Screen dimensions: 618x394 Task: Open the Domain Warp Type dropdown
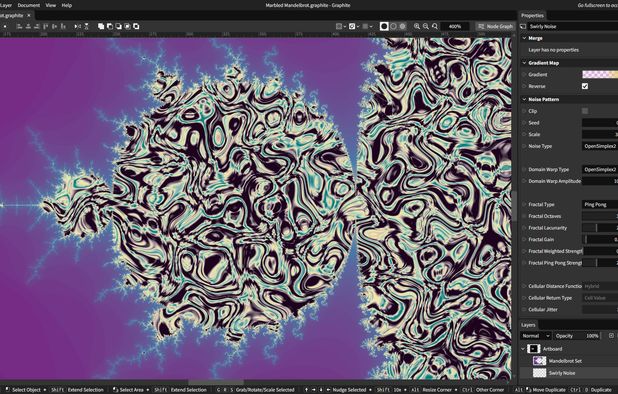point(600,169)
